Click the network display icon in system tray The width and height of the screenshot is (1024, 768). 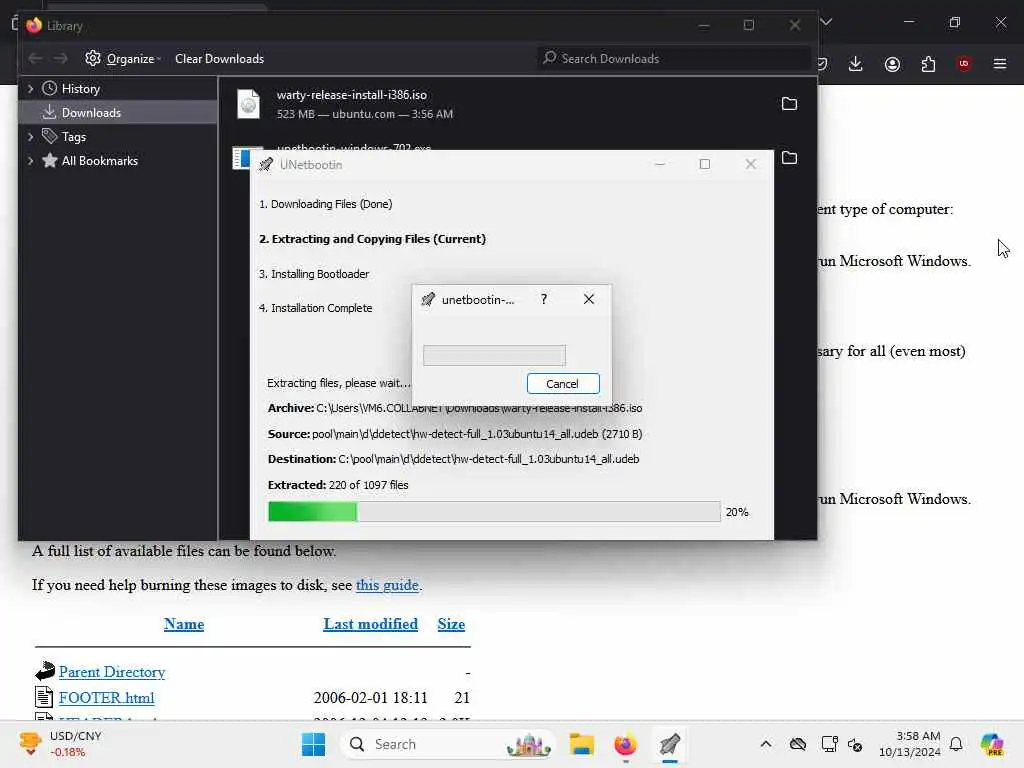[829, 744]
